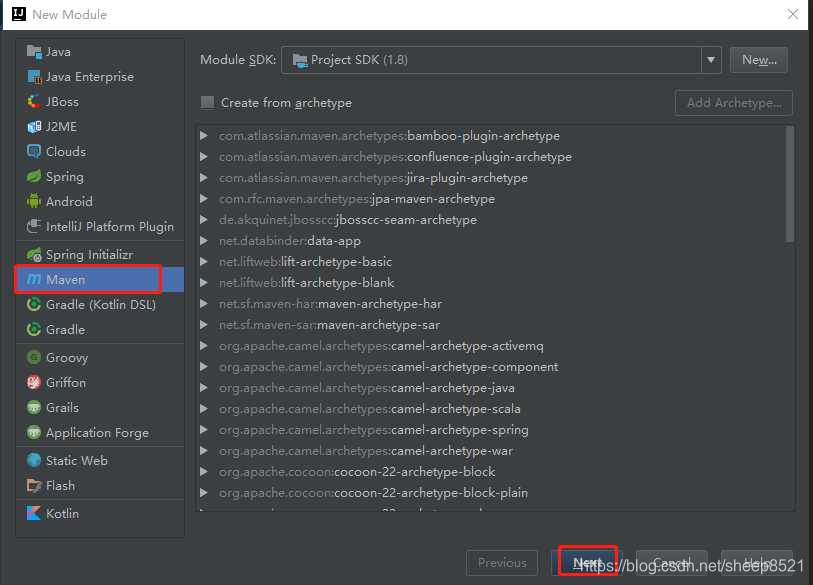This screenshot has width=813, height=585.
Task: Expand jira-plugin-archetype entry
Action: coord(204,178)
